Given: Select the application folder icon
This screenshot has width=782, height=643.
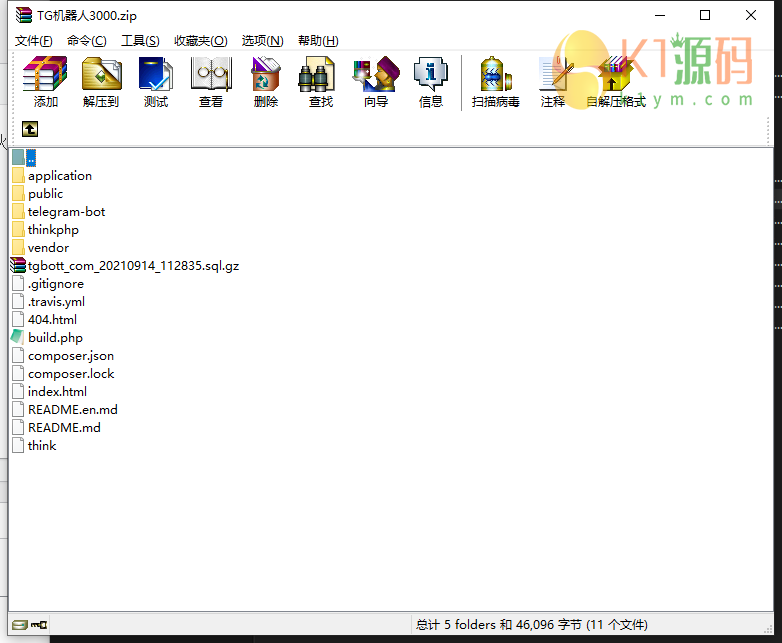Looking at the screenshot, I should 18,176.
